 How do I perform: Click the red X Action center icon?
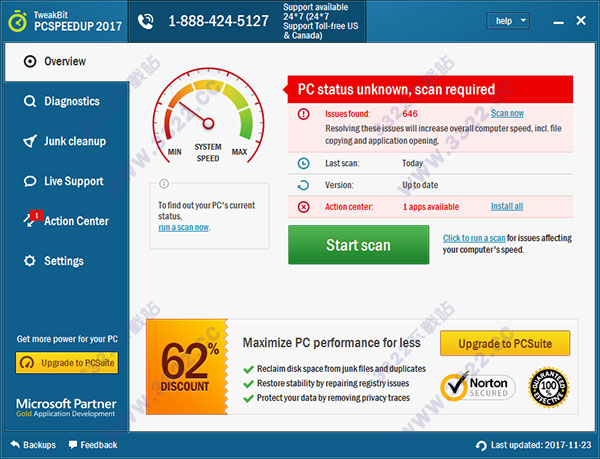303,207
